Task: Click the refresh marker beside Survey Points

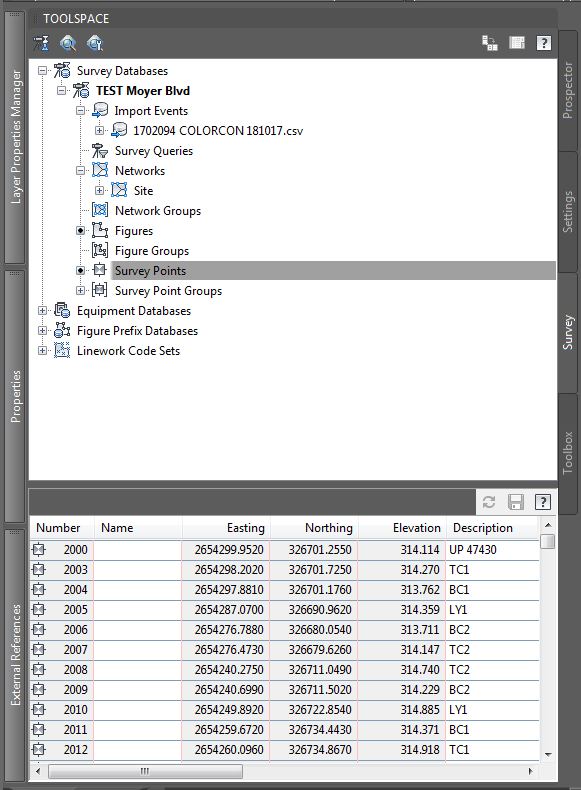Action: (81, 271)
